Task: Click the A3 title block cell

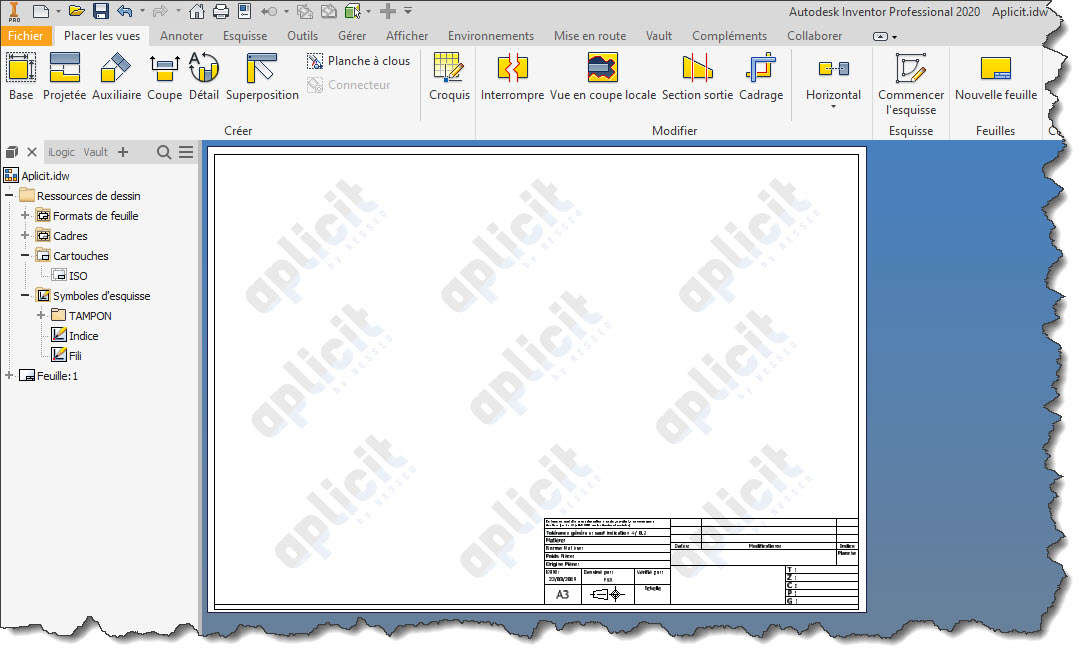Action: [562, 595]
